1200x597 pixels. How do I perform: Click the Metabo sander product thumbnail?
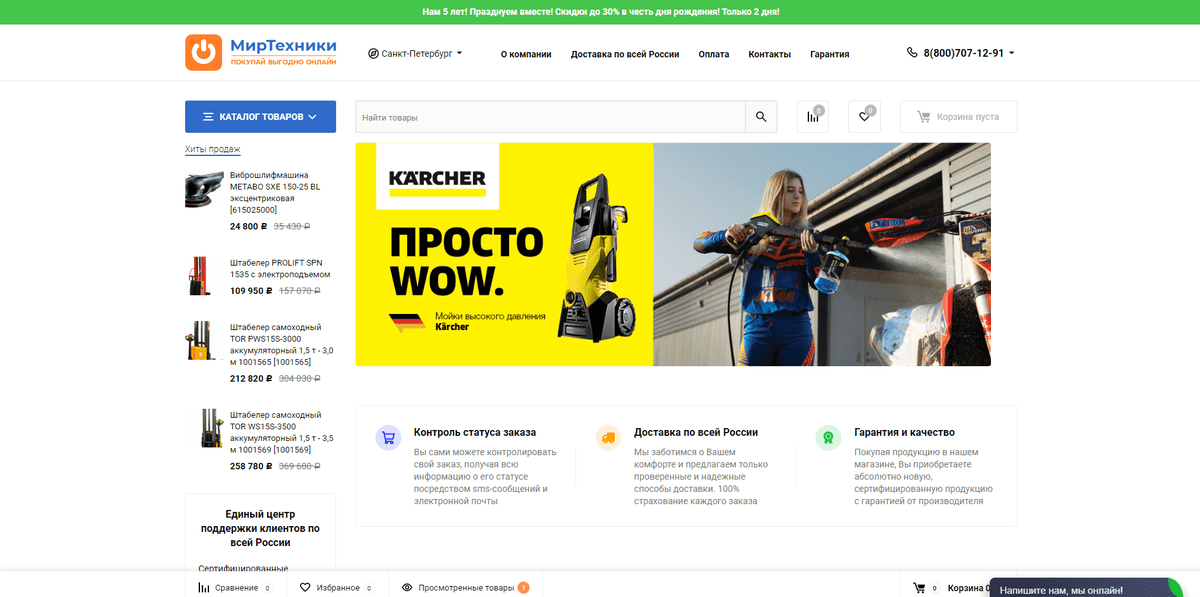point(204,190)
